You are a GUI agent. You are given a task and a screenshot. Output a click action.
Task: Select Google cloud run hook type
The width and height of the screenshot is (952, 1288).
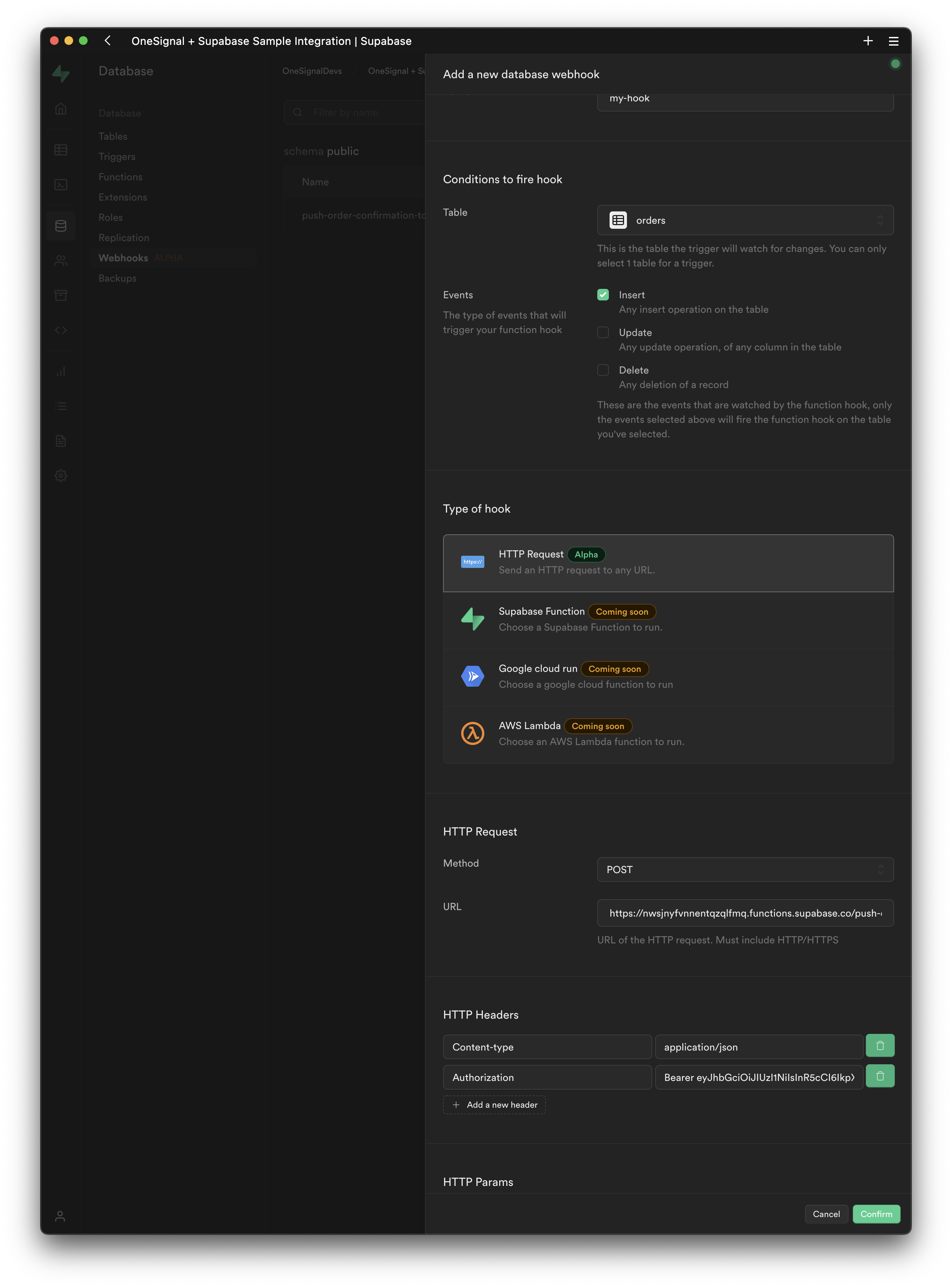pyautogui.click(x=668, y=677)
